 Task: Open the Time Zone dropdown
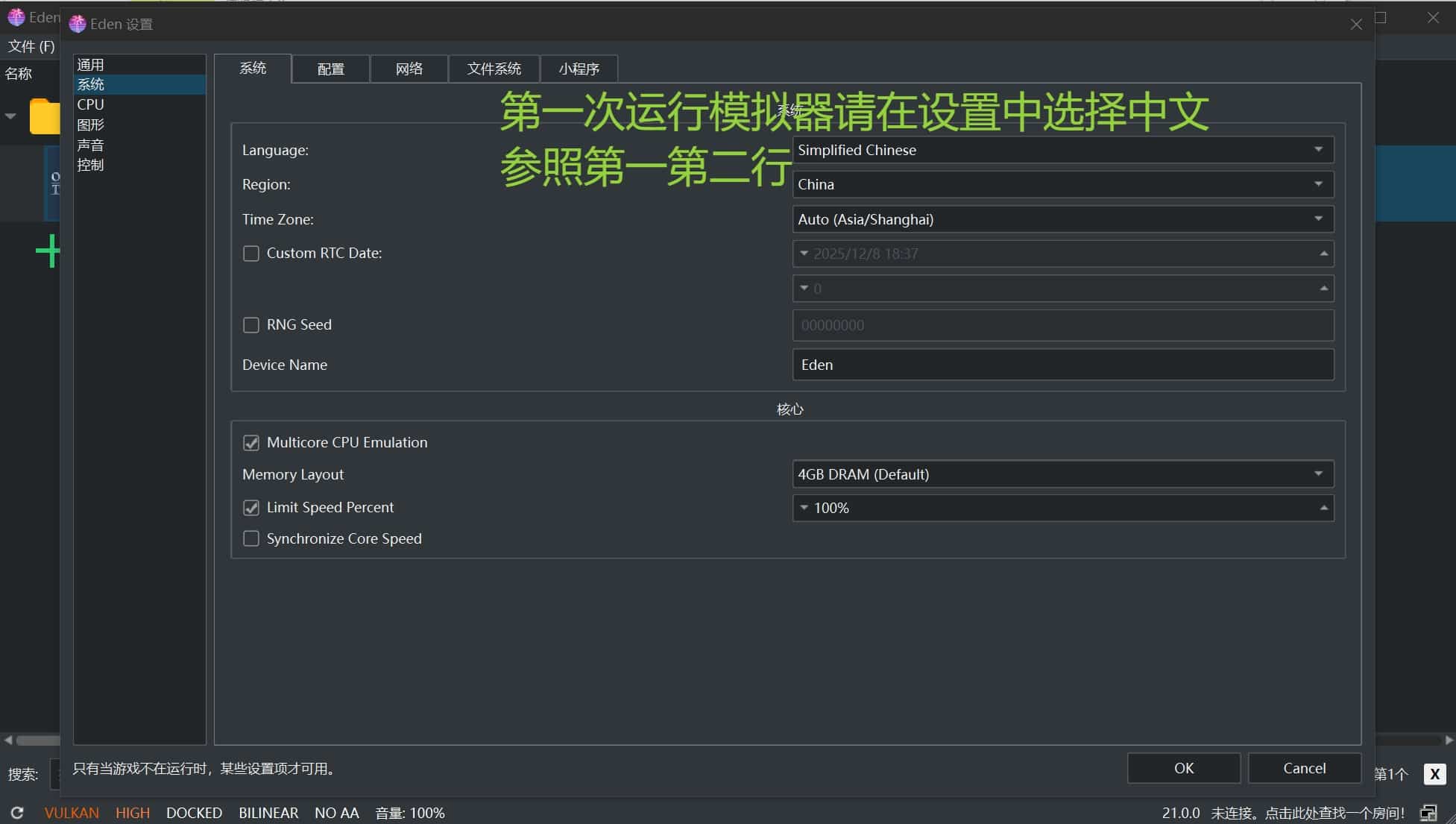1062,219
